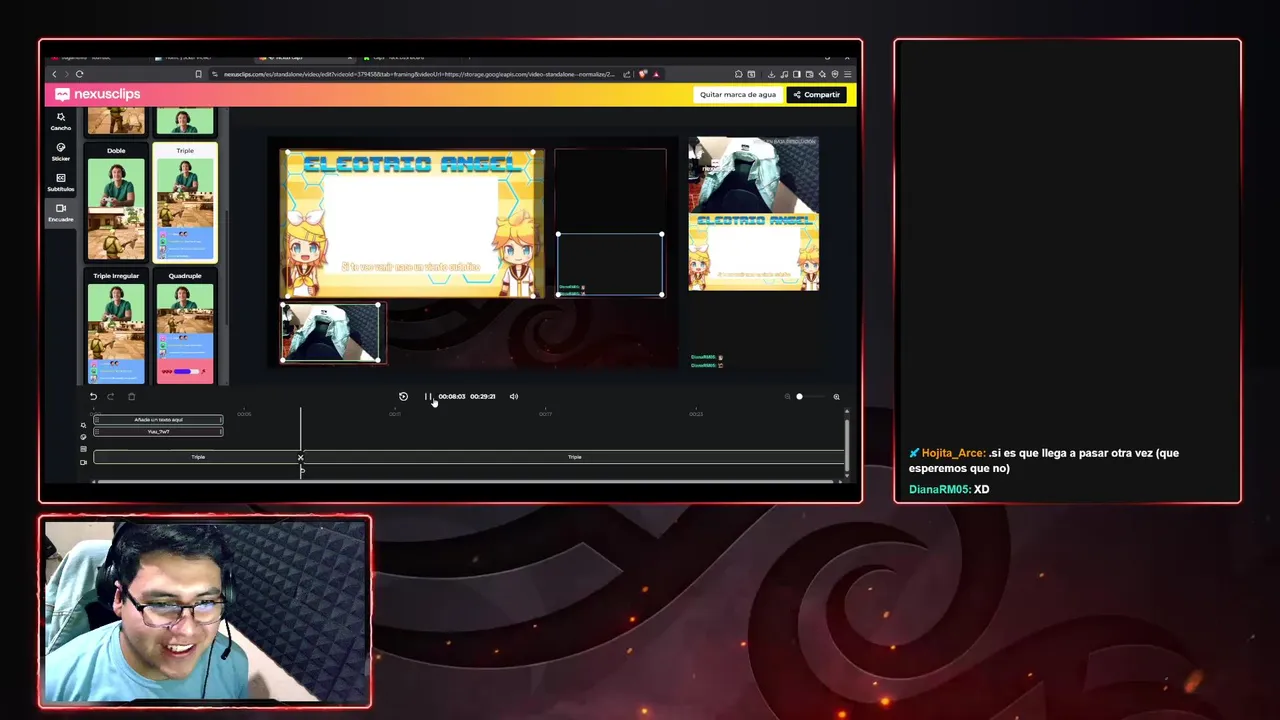Go back in browser

click(55, 74)
